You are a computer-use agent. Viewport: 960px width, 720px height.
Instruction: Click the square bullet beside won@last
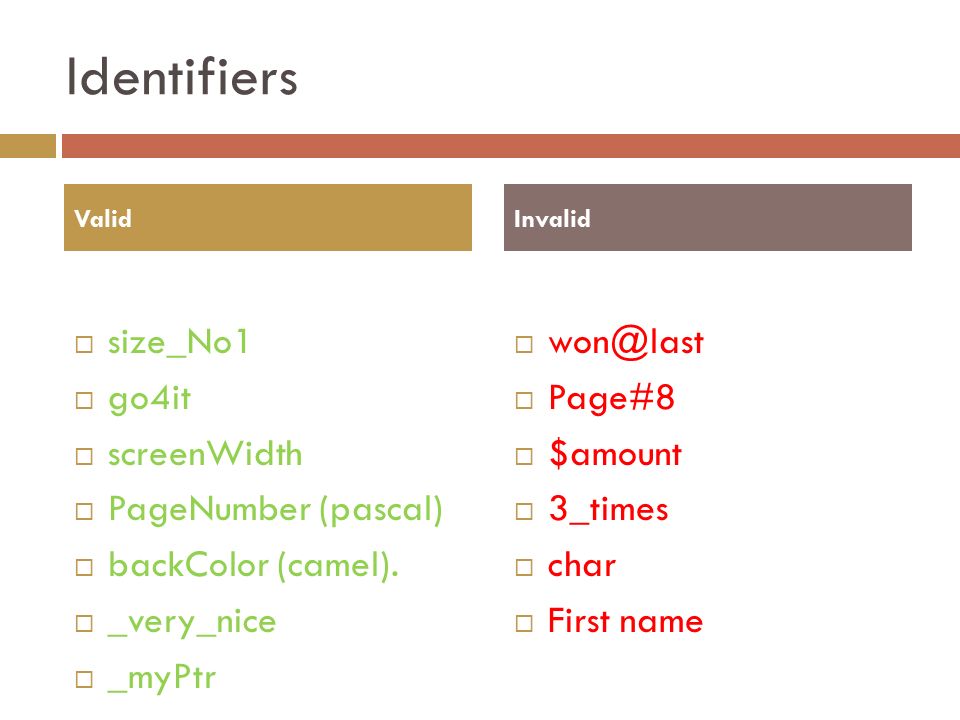pyautogui.click(x=524, y=344)
